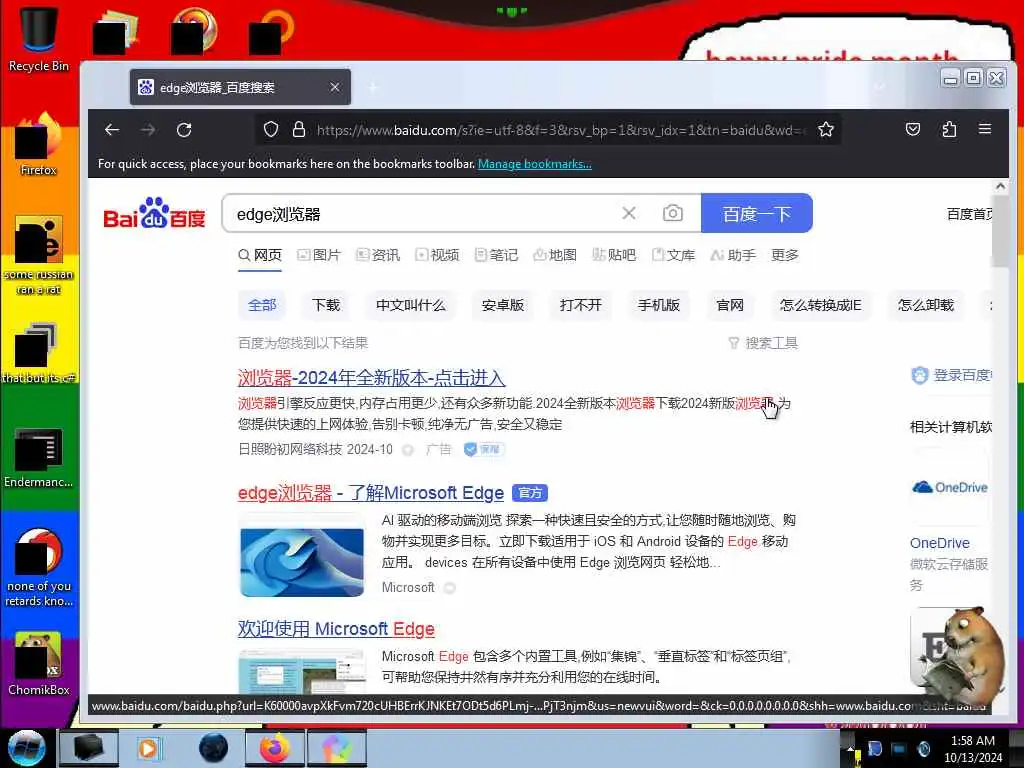
Task: Switch to the 资讯 tab
Action: 378,255
